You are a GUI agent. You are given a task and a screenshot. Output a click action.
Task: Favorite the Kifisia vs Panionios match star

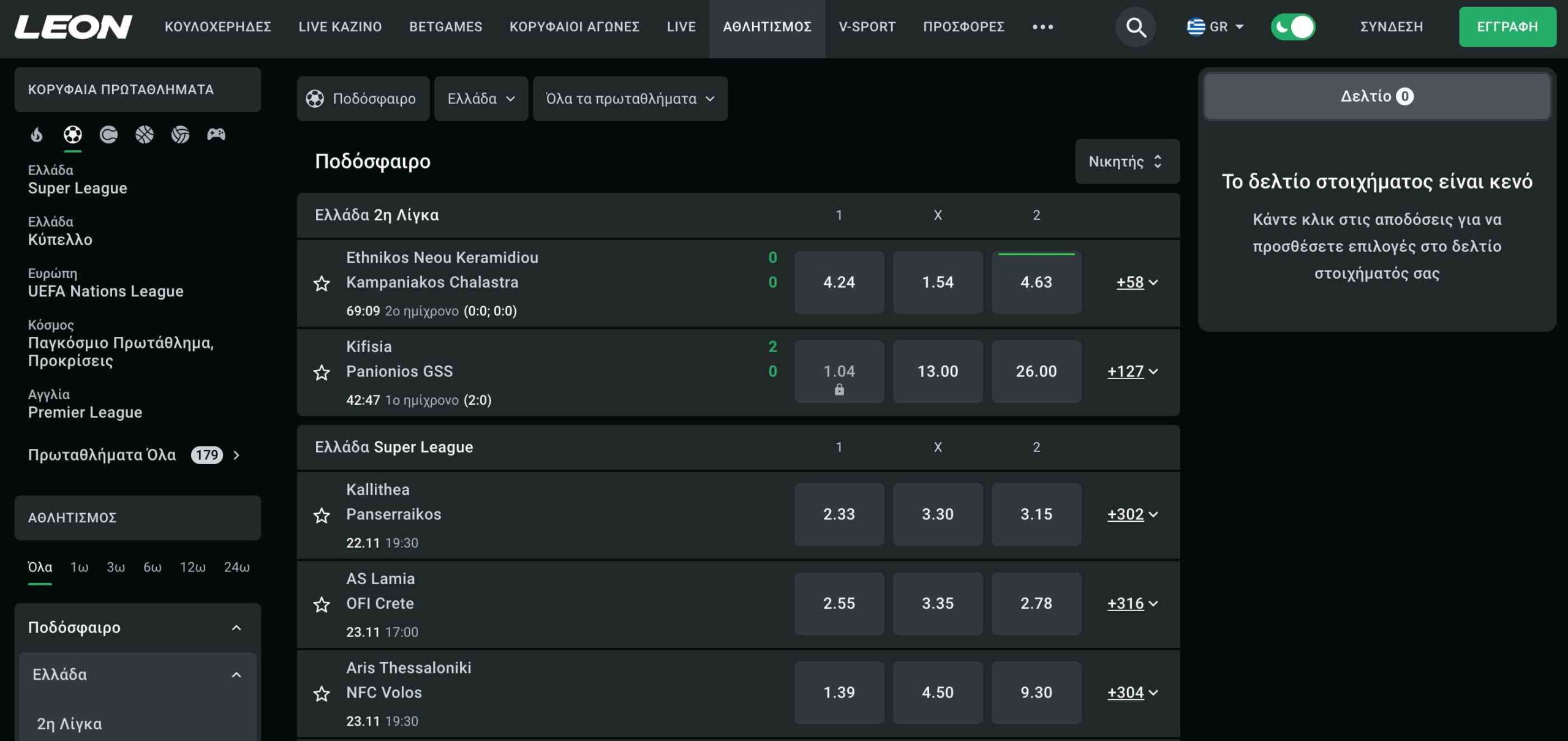[x=322, y=372]
